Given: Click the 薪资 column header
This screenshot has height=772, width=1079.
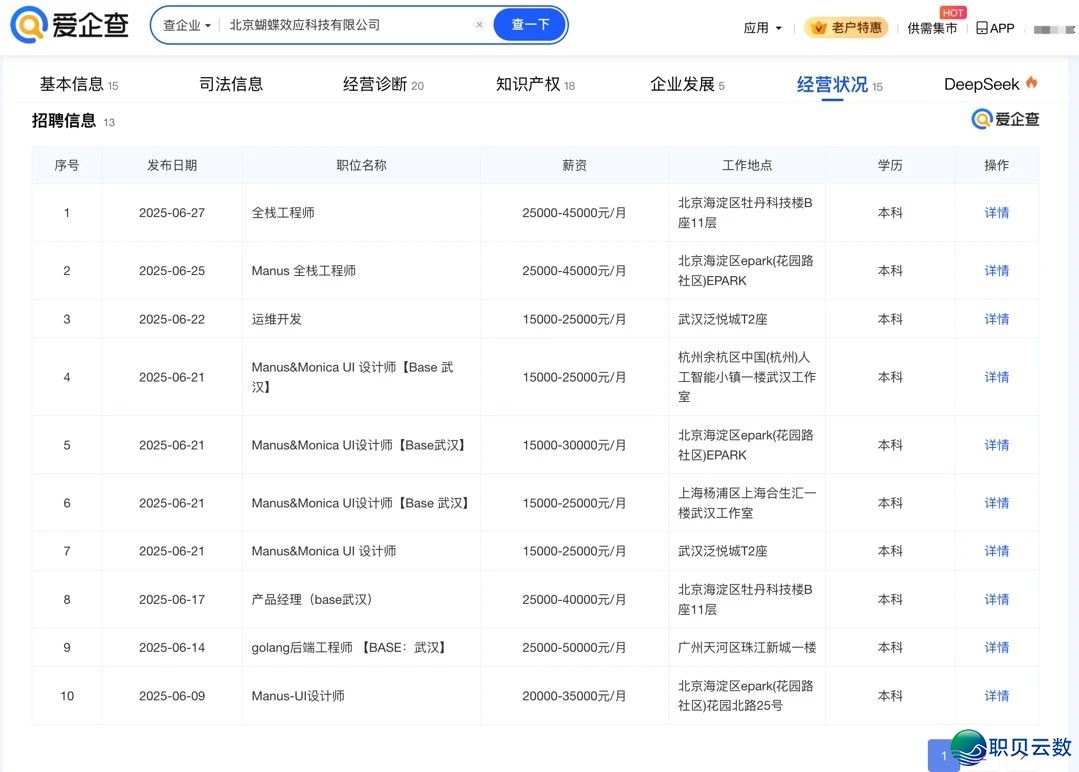Looking at the screenshot, I should point(575,165).
